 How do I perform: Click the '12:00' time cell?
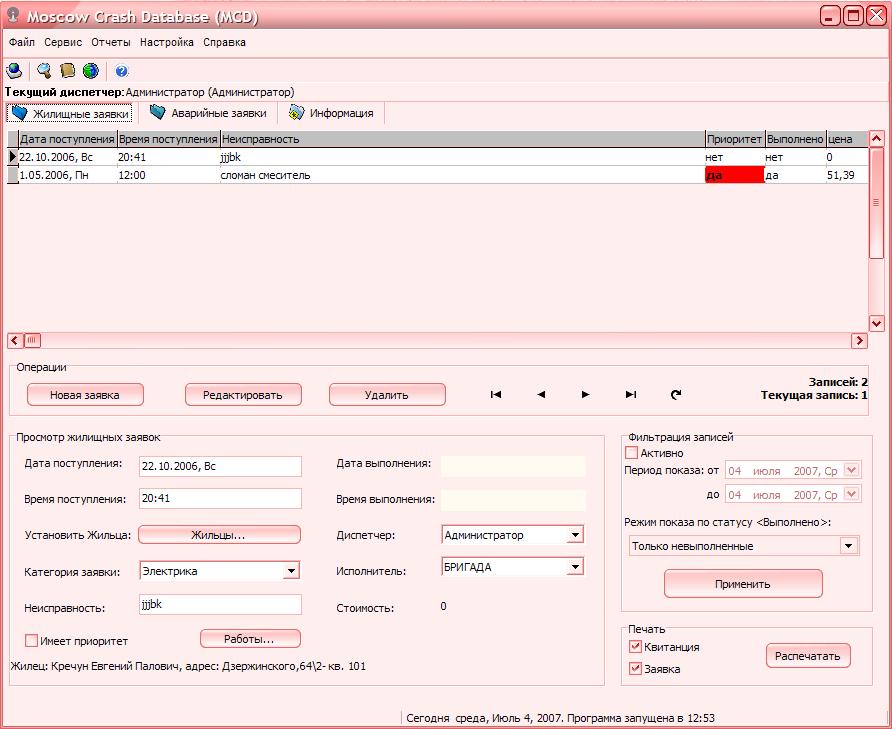(168, 175)
